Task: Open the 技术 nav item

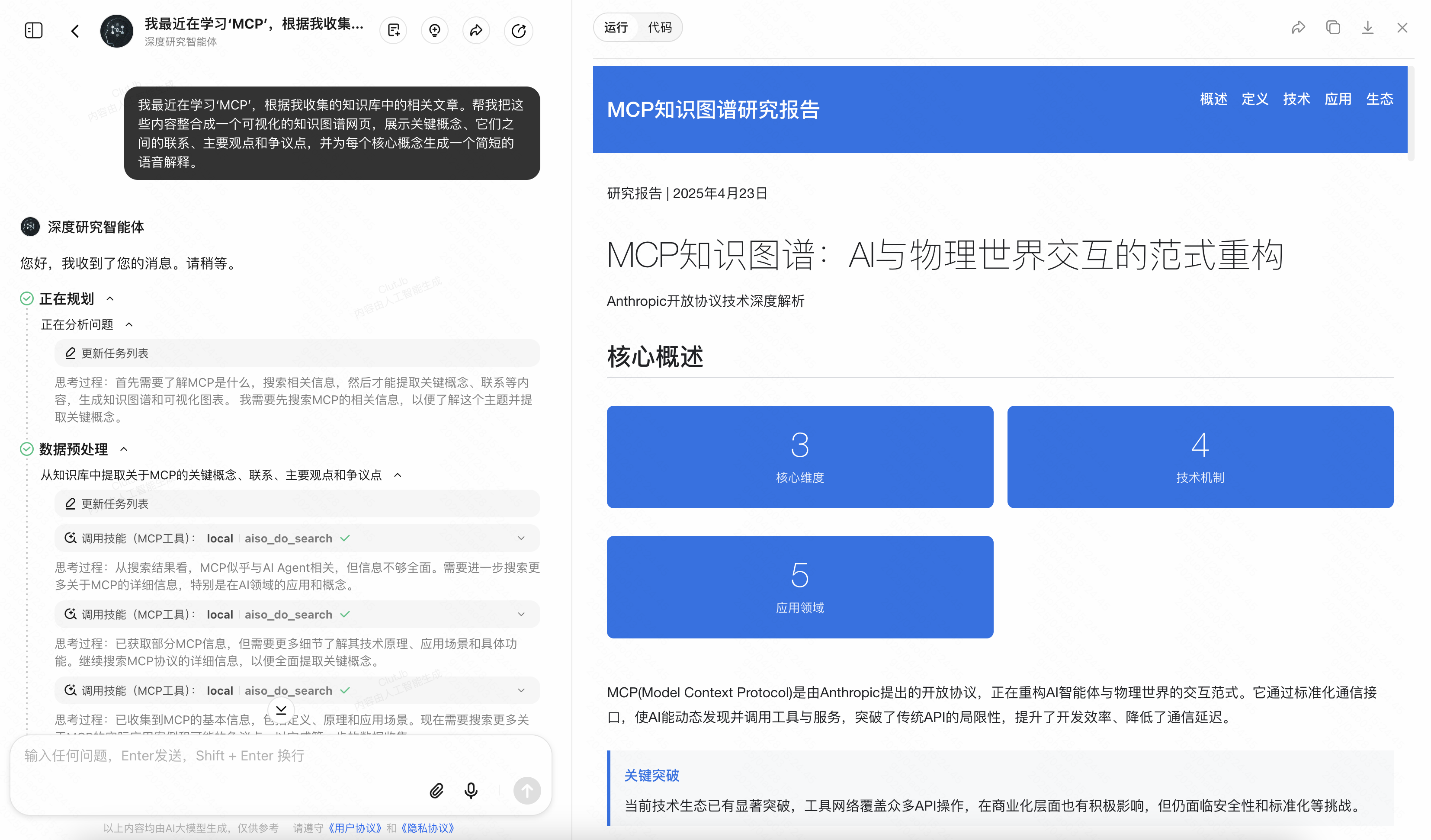Action: 1296,99
